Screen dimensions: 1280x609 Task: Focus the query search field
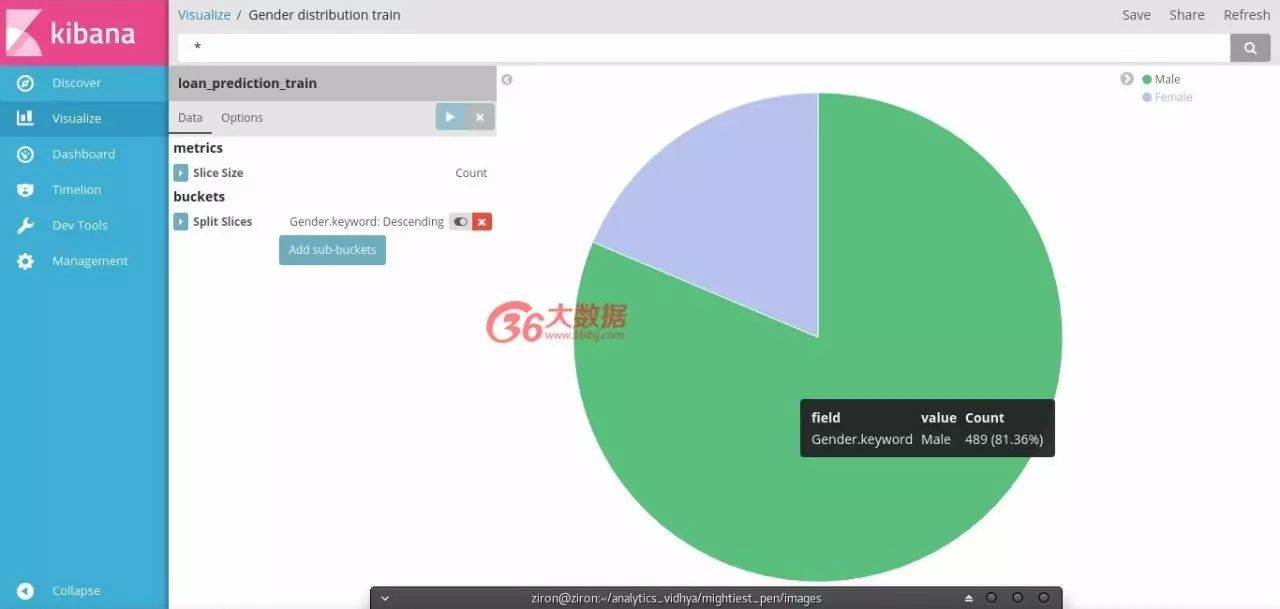click(x=704, y=47)
